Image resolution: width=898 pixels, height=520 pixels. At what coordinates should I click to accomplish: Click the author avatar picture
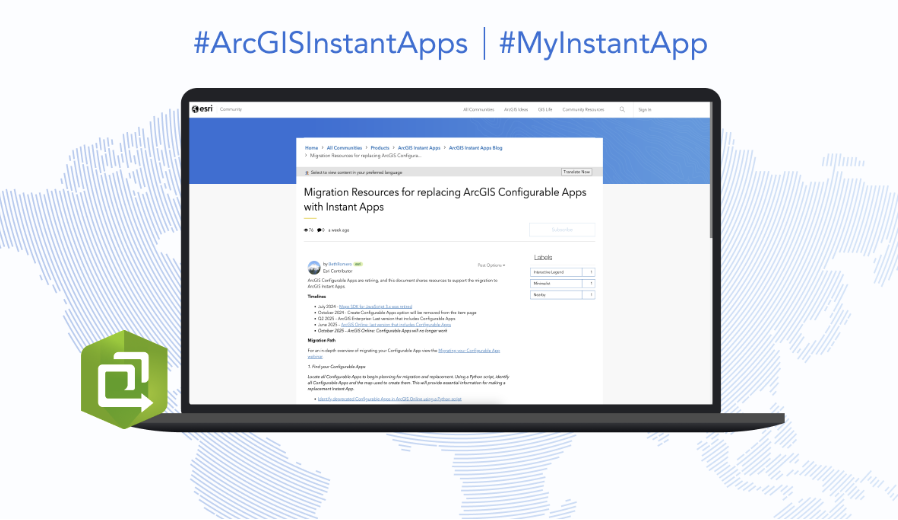314,267
